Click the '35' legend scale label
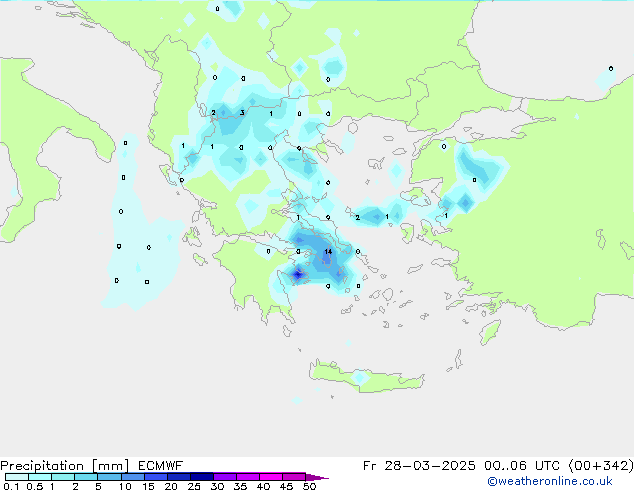This screenshot has width=634, height=490. (x=240, y=486)
